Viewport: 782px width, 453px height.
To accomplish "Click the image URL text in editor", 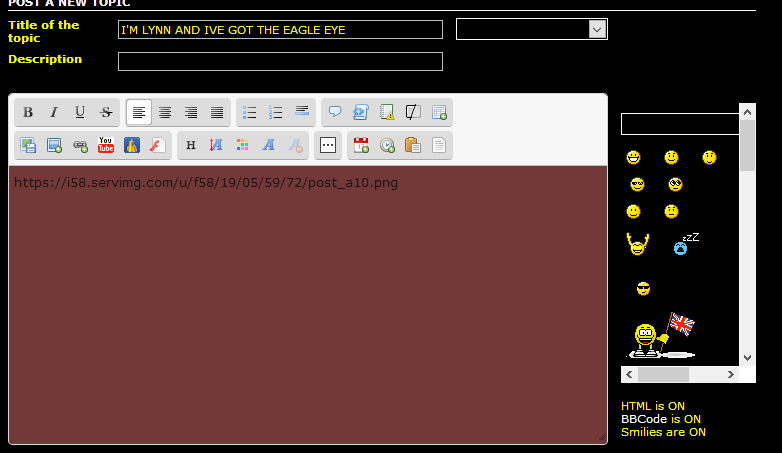I will pos(206,183).
